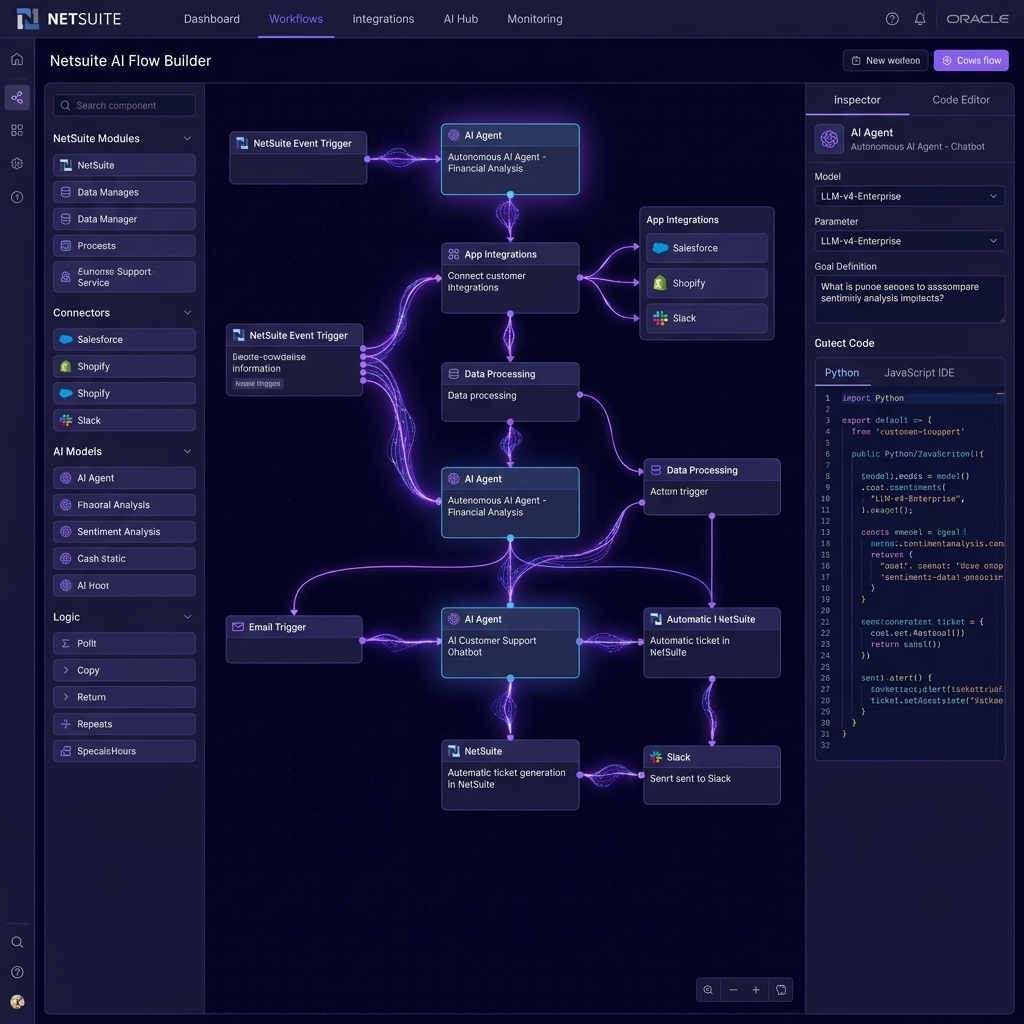The image size is (1024, 1024).
Task: Select Slack in Connectors list
Action: 124,420
